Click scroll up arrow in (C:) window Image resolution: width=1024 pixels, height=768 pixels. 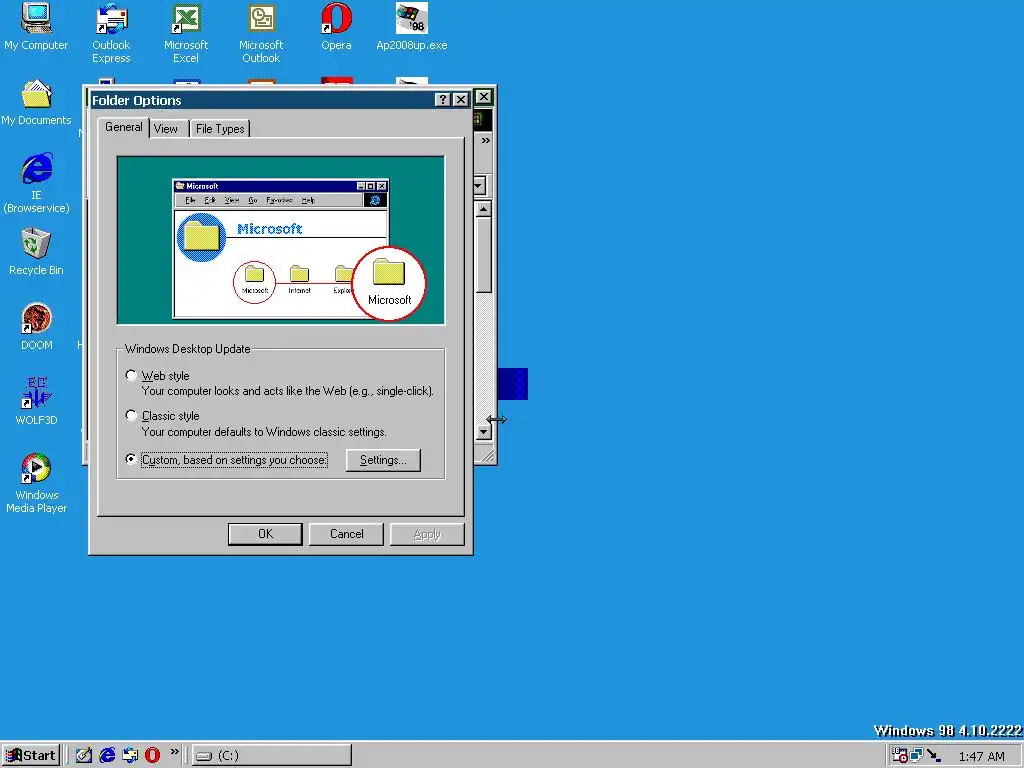click(x=483, y=210)
